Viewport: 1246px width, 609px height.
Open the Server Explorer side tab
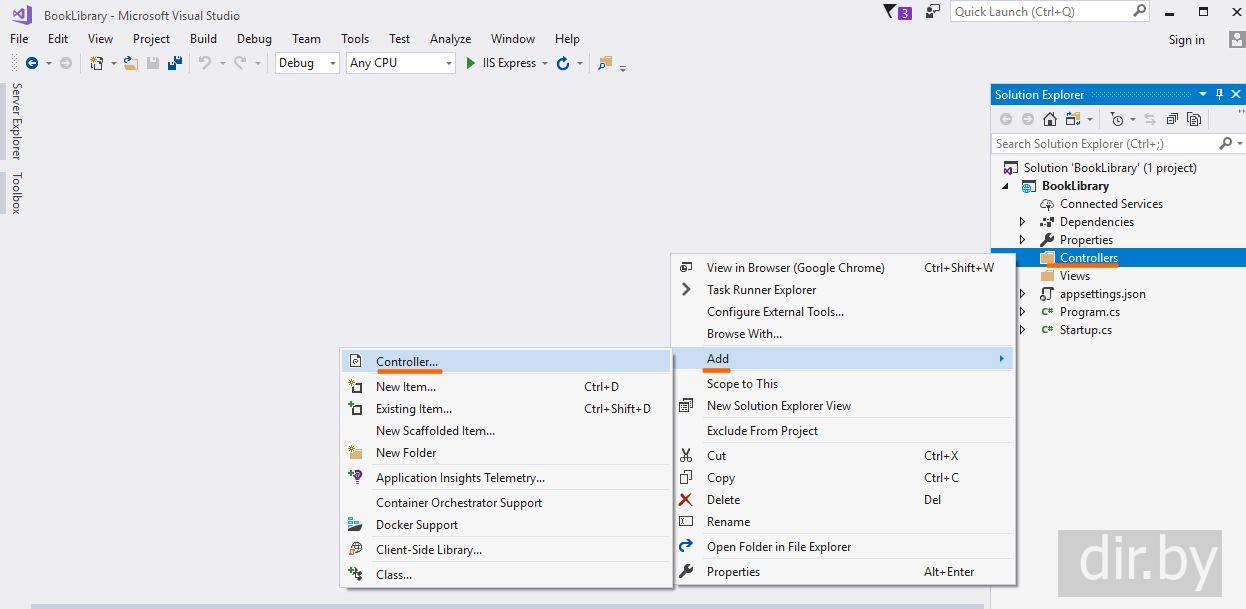(16, 121)
